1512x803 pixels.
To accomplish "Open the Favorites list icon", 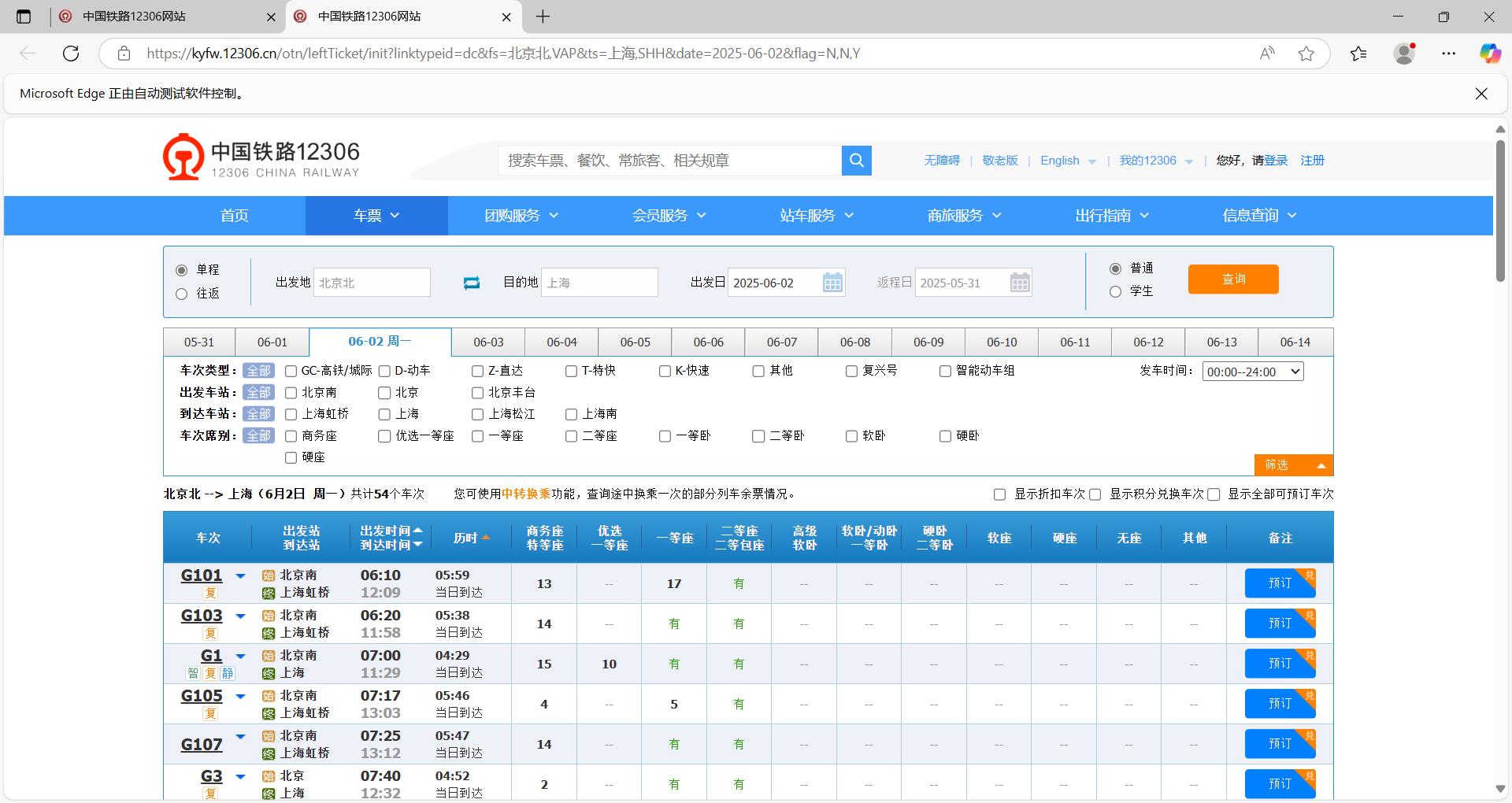I will click(x=1358, y=54).
